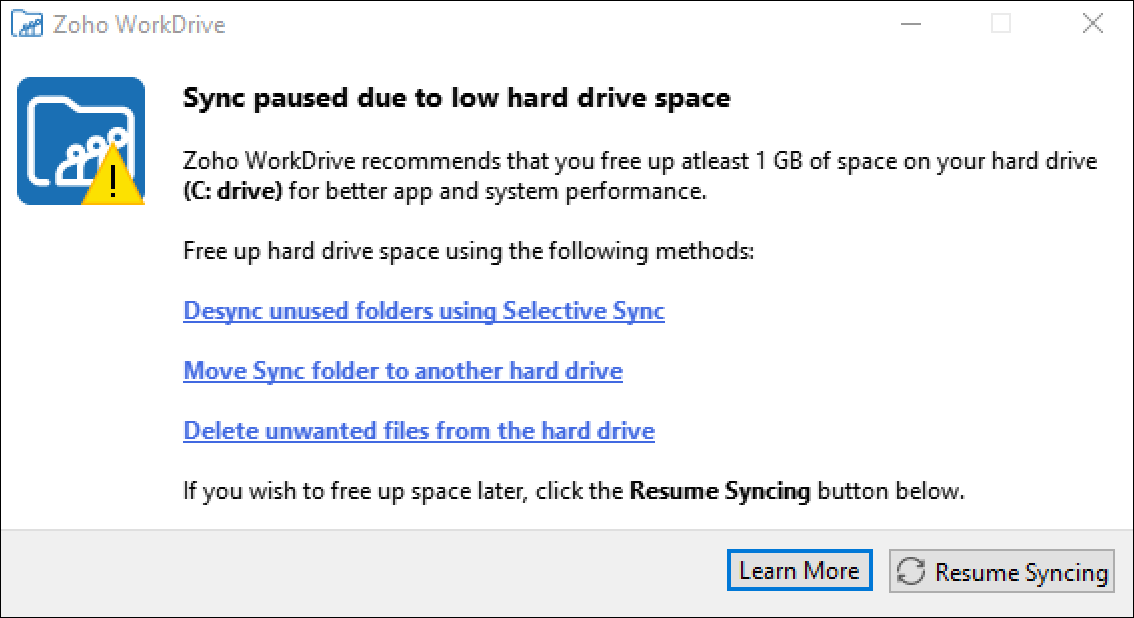
Task: Click bold Resume Syncing text in the paragraph
Action: click(719, 491)
